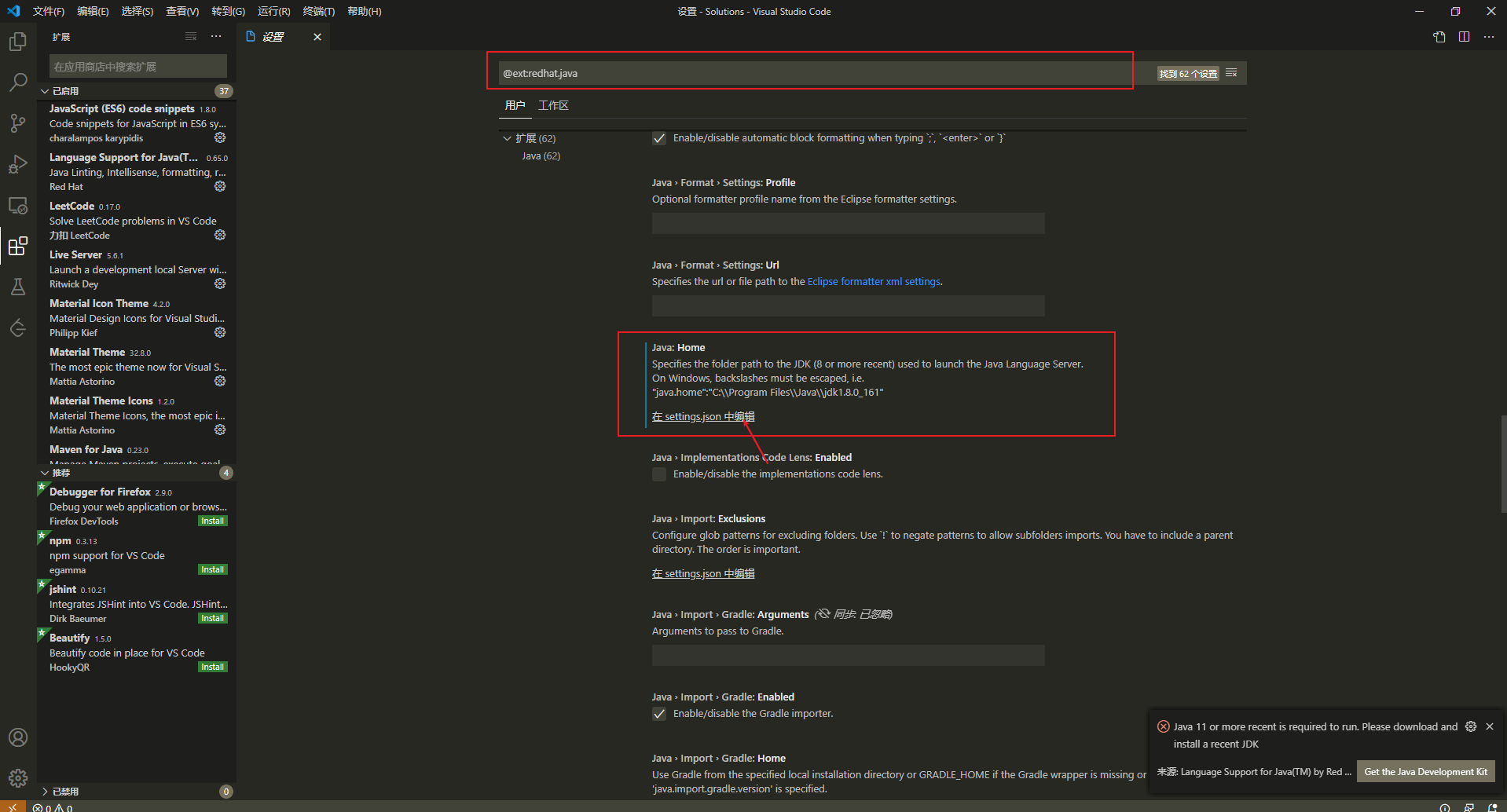
Task: Enable the implementations code lens checkbox
Action: 659,474
